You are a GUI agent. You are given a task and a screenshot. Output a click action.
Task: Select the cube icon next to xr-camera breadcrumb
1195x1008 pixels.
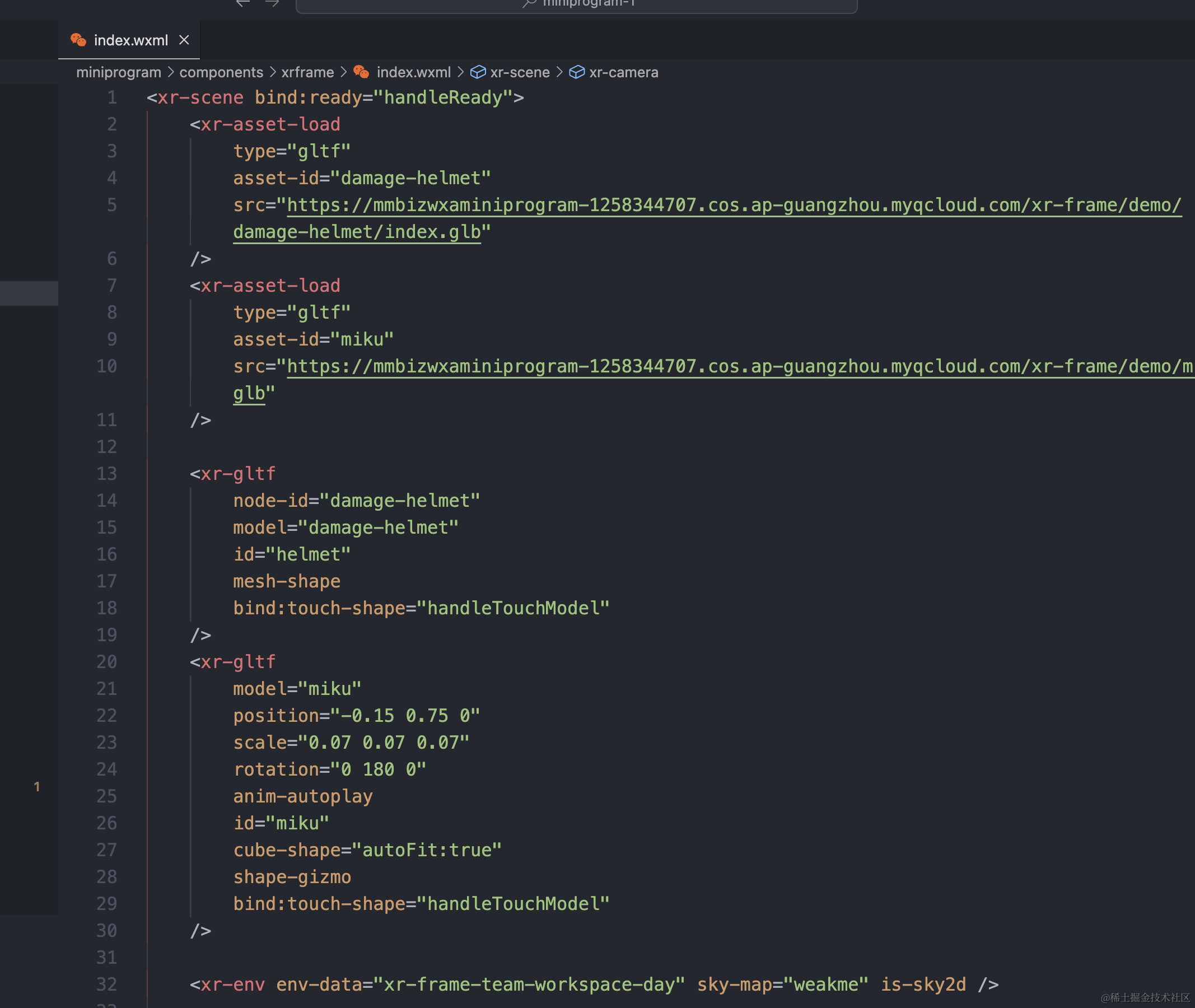click(577, 72)
